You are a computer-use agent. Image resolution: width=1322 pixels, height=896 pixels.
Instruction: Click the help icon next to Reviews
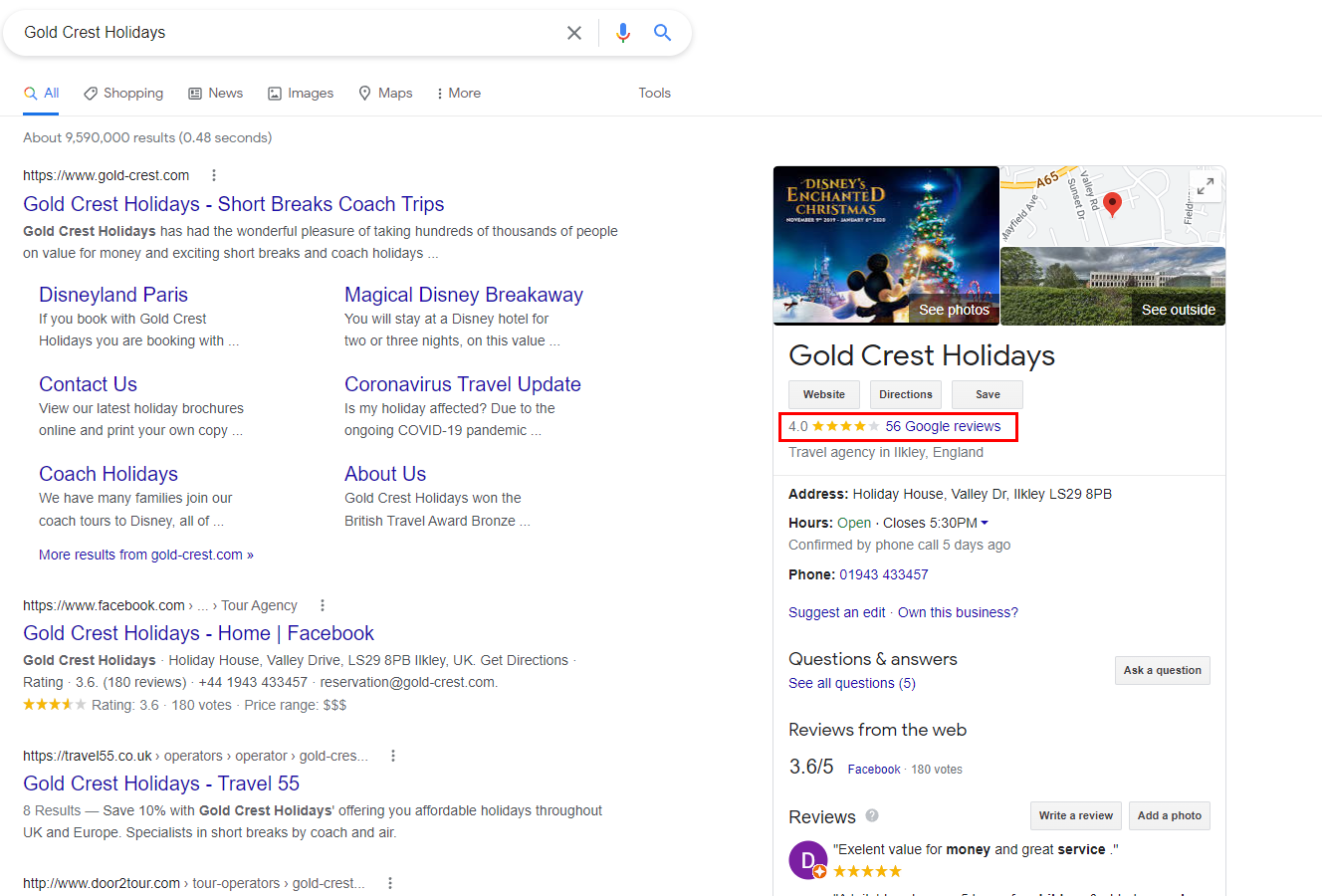(x=872, y=815)
